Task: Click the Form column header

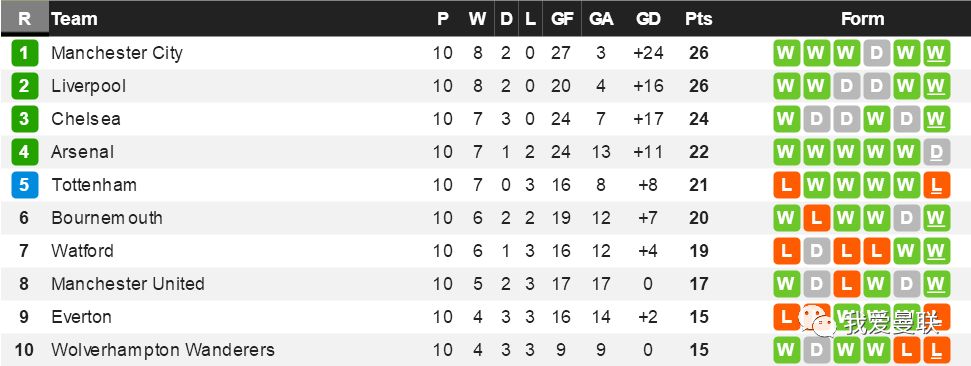Action: [862, 19]
